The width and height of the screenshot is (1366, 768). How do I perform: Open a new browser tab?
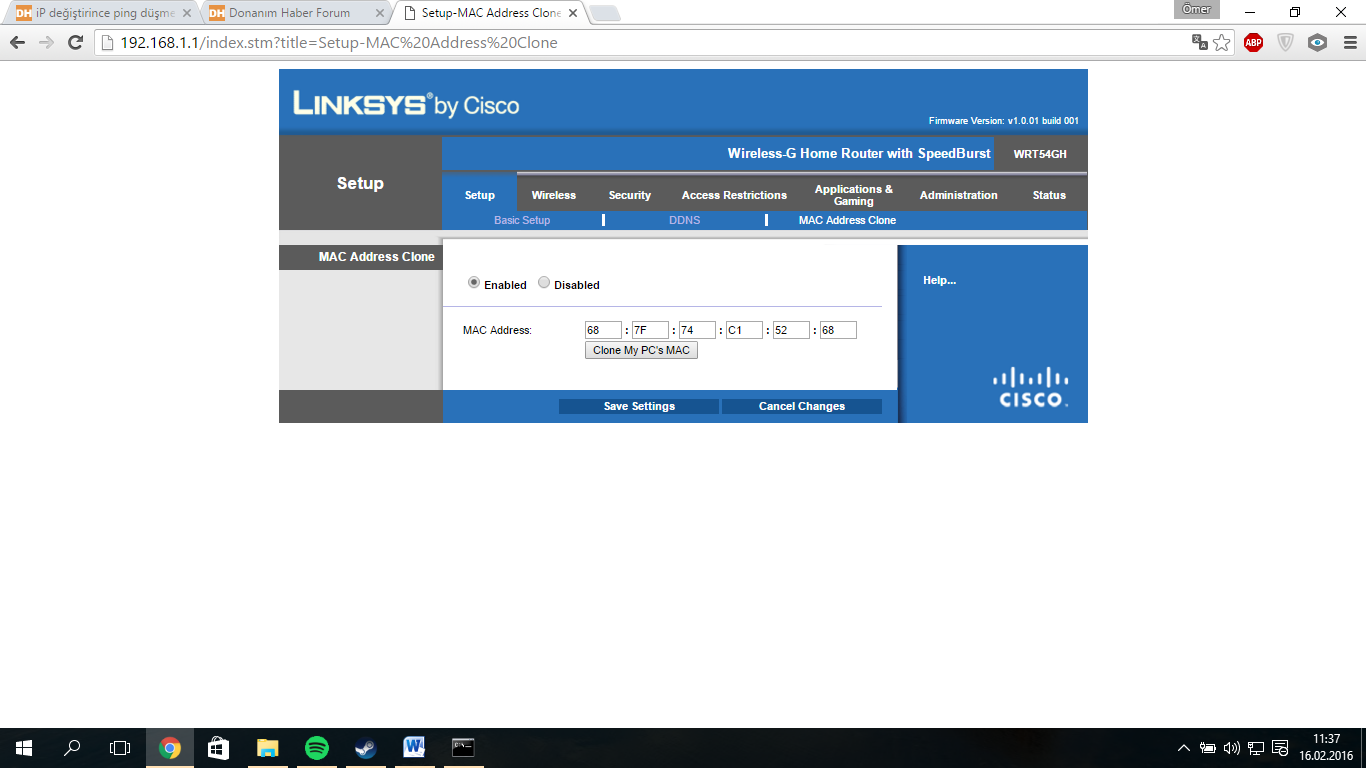tap(605, 14)
